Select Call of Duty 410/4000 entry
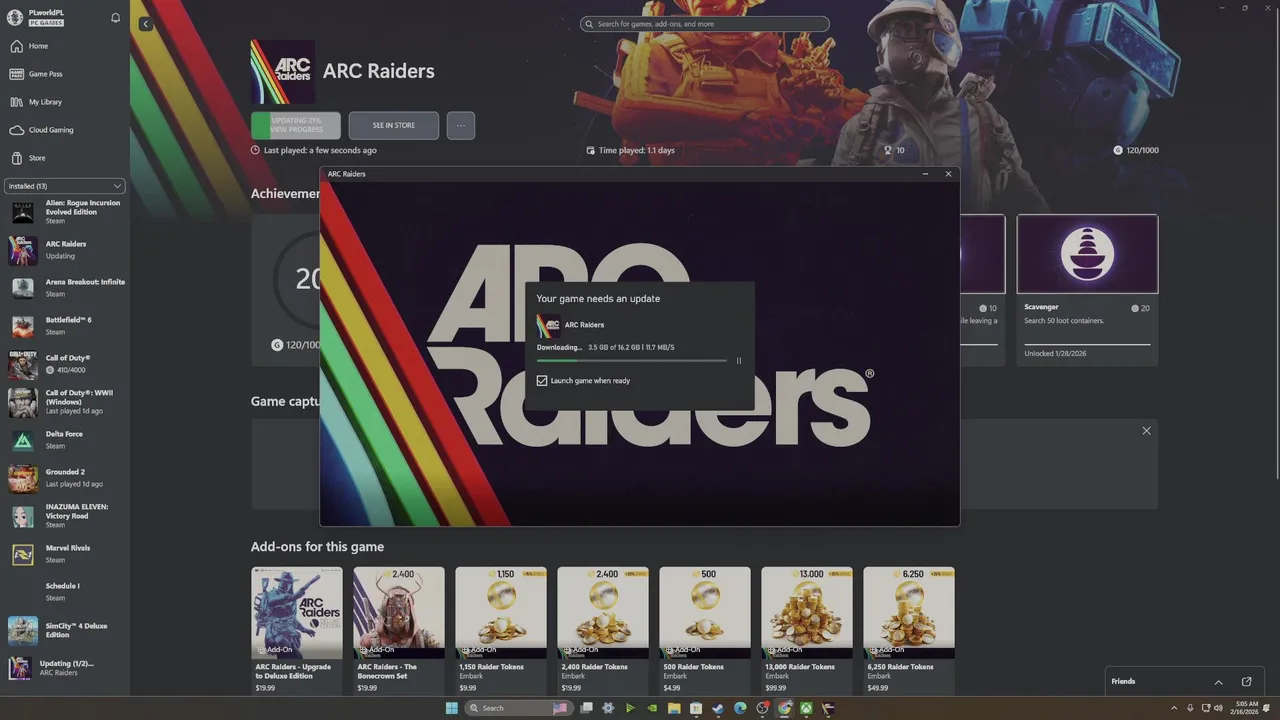Screen dimensions: 1280x720 65,363
